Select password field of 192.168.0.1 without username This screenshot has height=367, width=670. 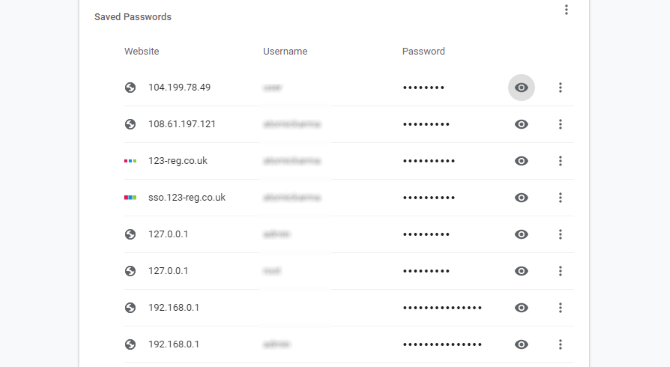tap(442, 308)
